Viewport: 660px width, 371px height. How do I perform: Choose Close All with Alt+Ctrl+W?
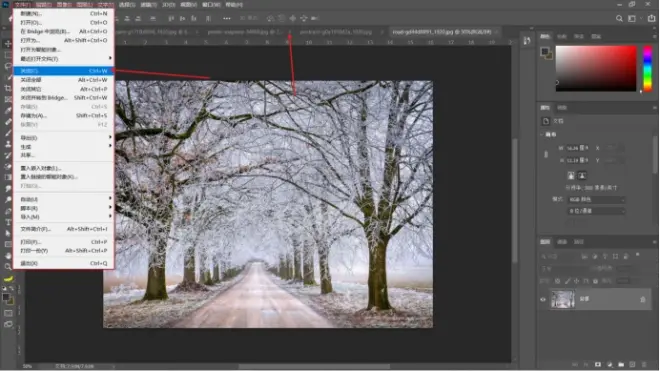(63, 80)
